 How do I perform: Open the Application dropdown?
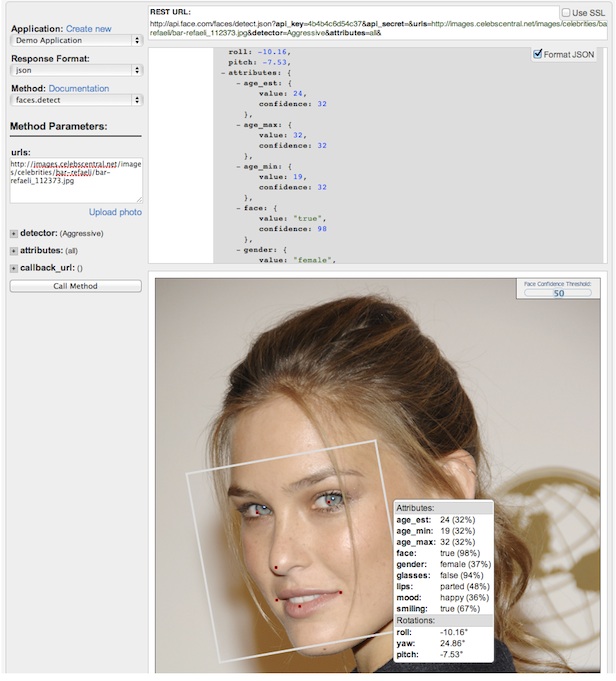(76, 41)
